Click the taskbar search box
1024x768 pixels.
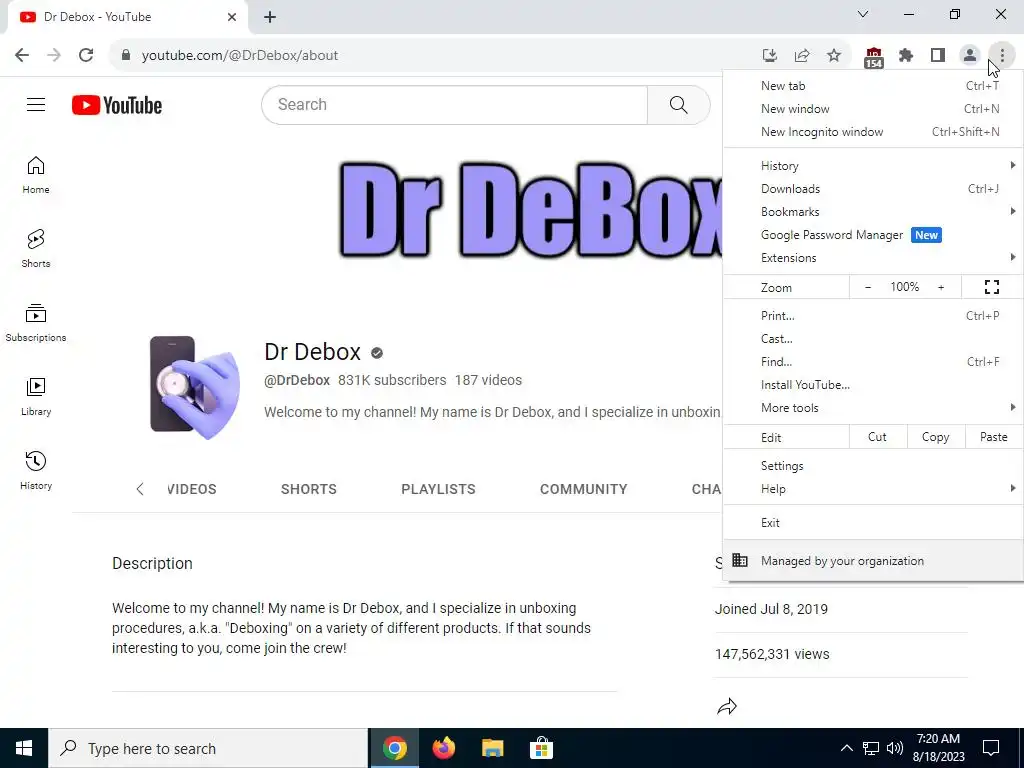(x=208, y=748)
